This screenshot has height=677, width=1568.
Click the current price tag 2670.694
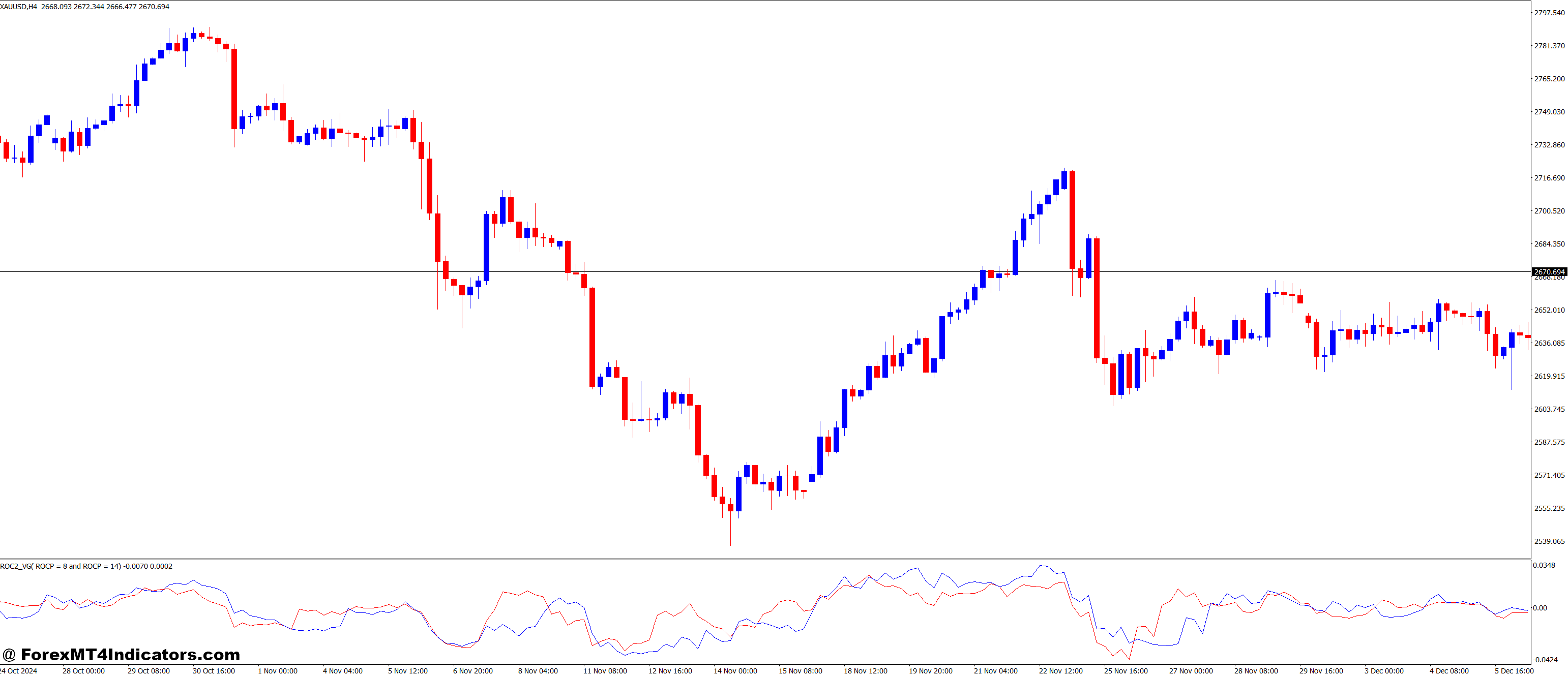[1549, 272]
